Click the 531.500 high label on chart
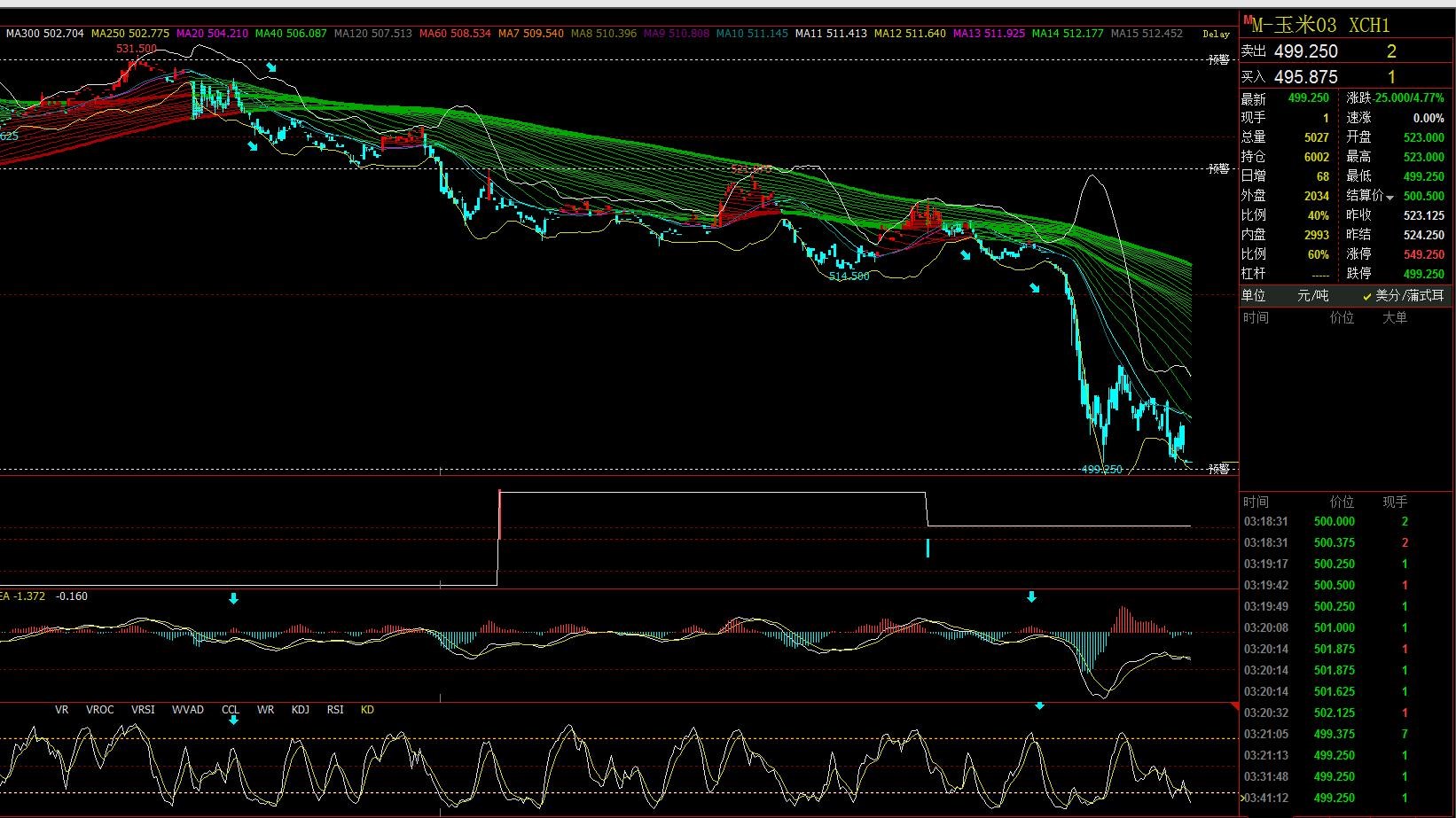Screen dimensions: 1456x818 [137, 49]
